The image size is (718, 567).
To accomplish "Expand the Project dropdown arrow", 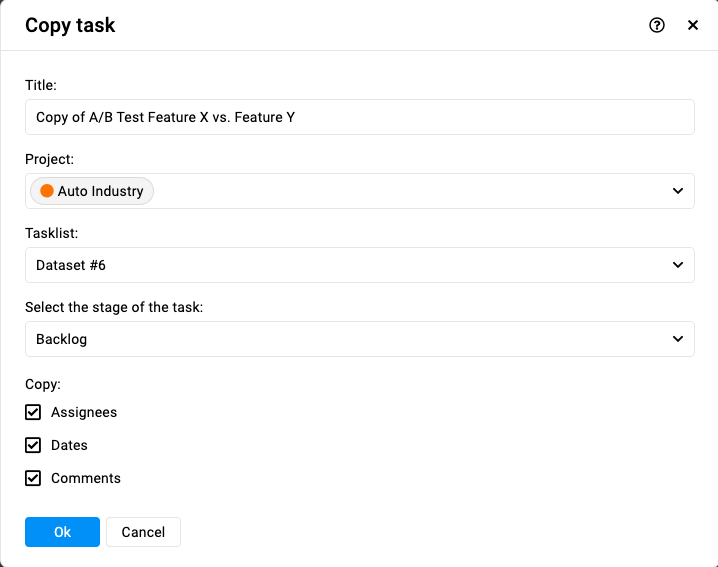I will click(x=678, y=191).
